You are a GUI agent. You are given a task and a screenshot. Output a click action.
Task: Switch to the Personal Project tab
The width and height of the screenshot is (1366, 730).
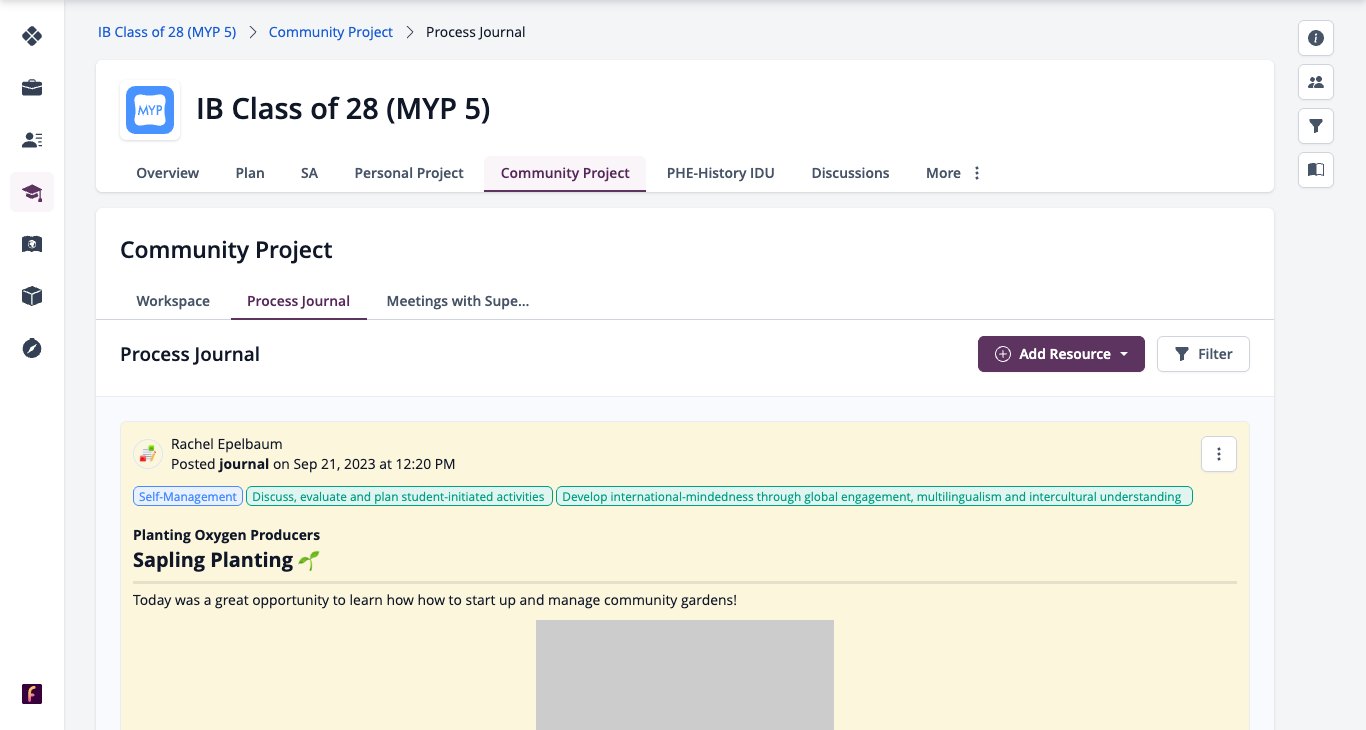409,173
